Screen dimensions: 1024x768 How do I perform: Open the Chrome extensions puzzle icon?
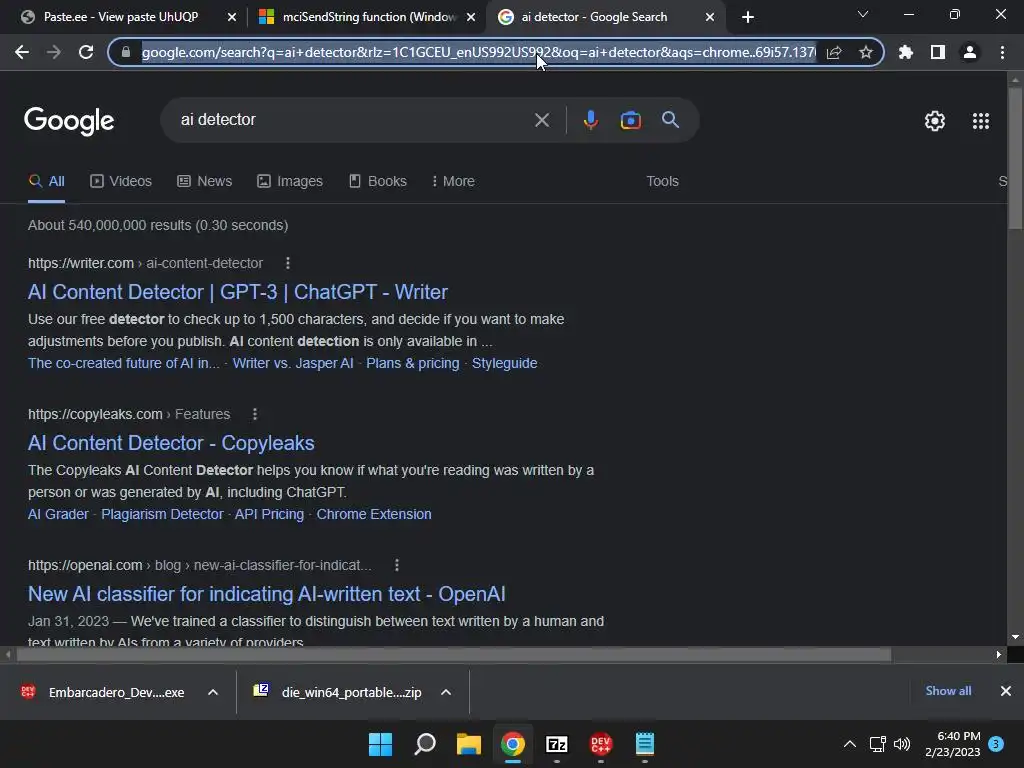[905, 52]
